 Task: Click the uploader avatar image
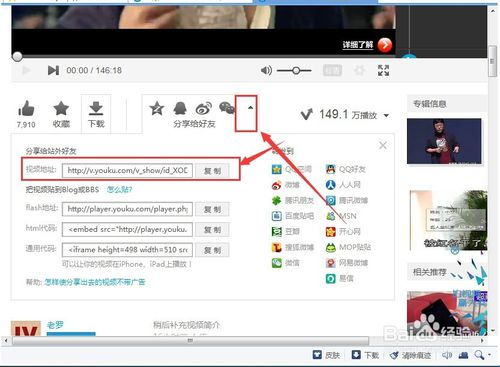click(x=26, y=329)
